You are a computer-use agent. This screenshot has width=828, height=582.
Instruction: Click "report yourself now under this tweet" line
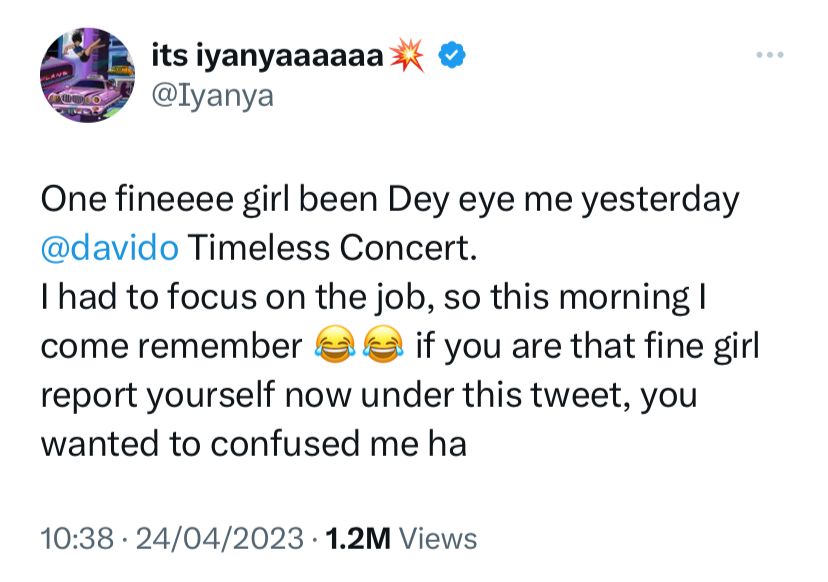pyautogui.click(x=338, y=395)
